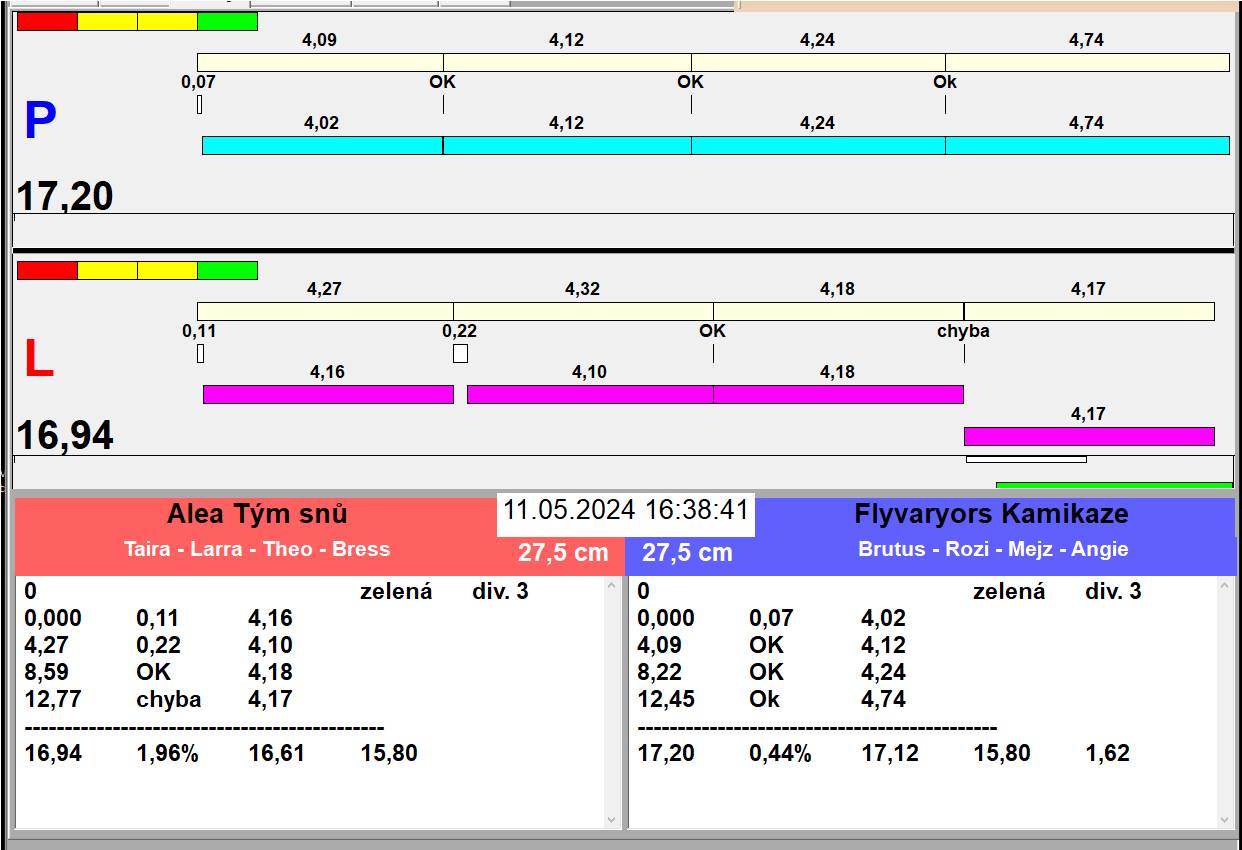Select the Alea Tým snů team header
The height and width of the screenshot is (850, 1242).
click(x=257, y=515)
